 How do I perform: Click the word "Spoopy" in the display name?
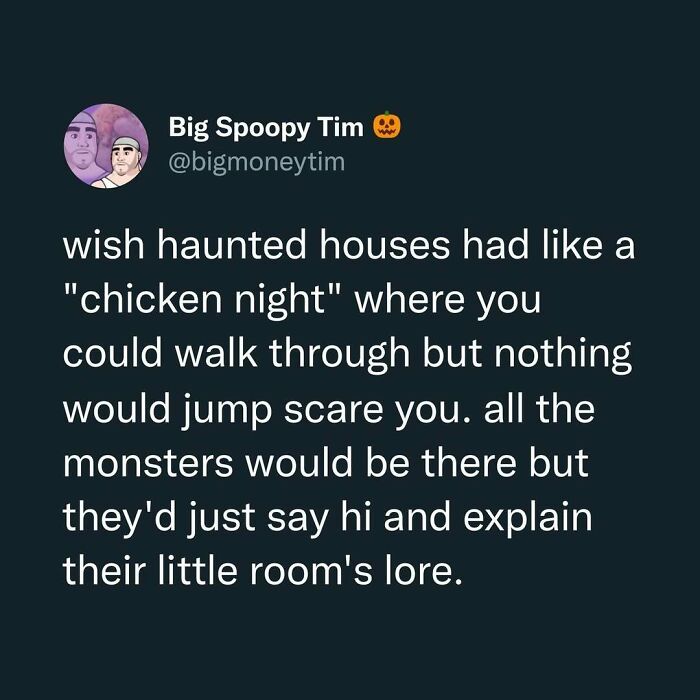[x=262, y=129]
